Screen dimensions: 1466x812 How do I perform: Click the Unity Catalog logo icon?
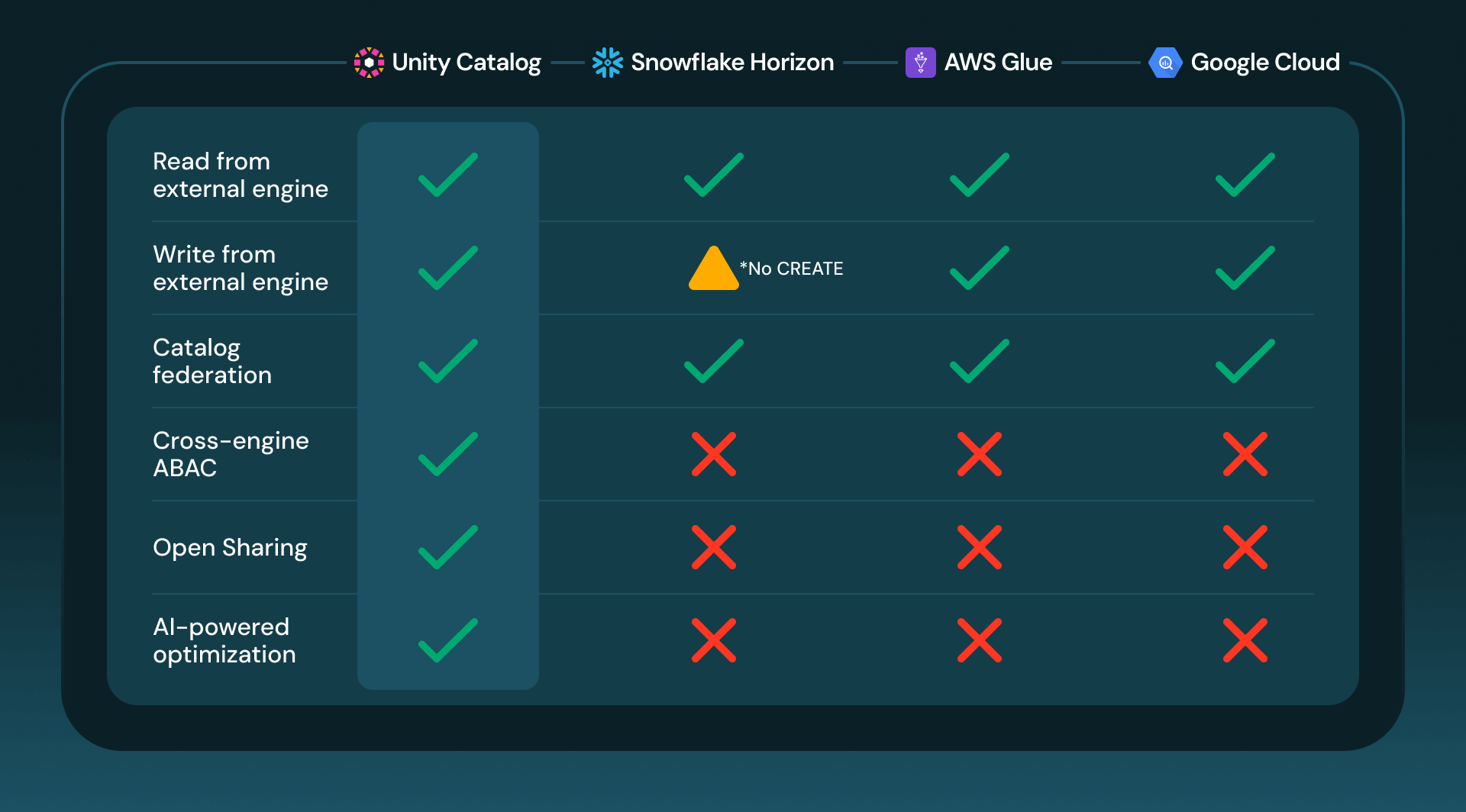pos(369,63)
